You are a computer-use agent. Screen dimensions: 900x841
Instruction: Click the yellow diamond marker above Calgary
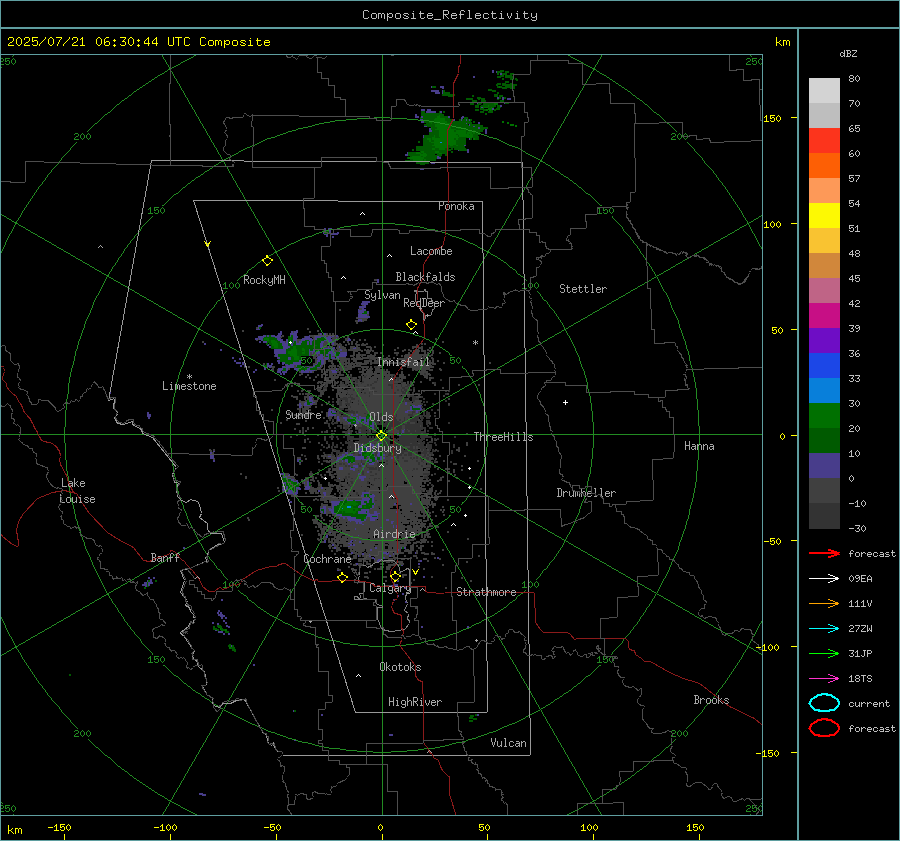(395, 576)
